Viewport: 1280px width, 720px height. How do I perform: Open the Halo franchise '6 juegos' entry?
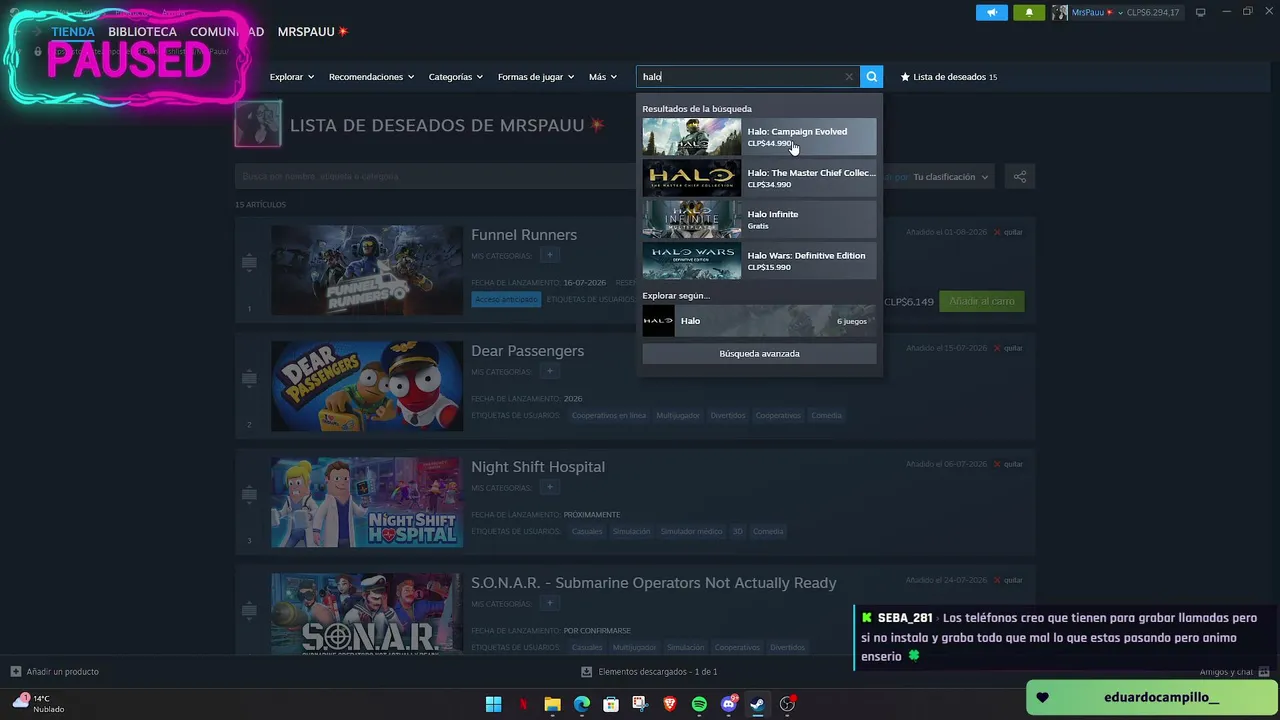tap(759, 321)
